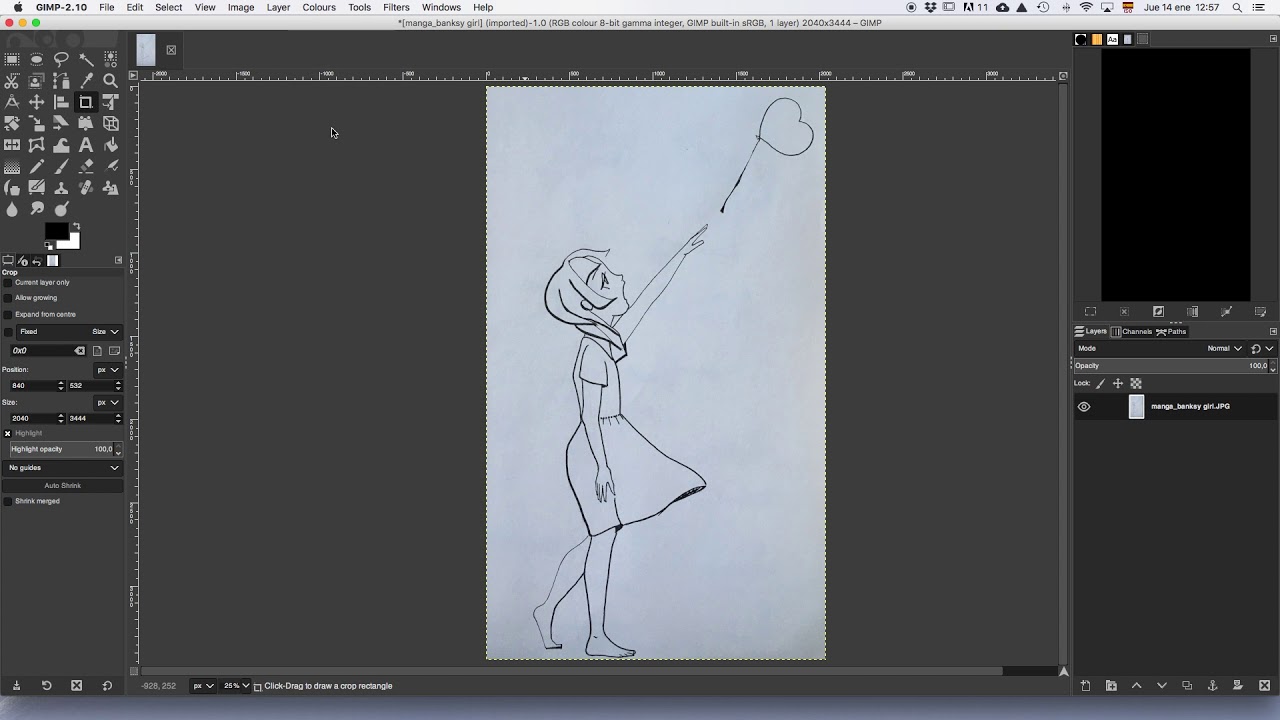This screenshot has height=720, width=1280.
Task: Click the foreground colour black swatch
Action: pos(56,231)
